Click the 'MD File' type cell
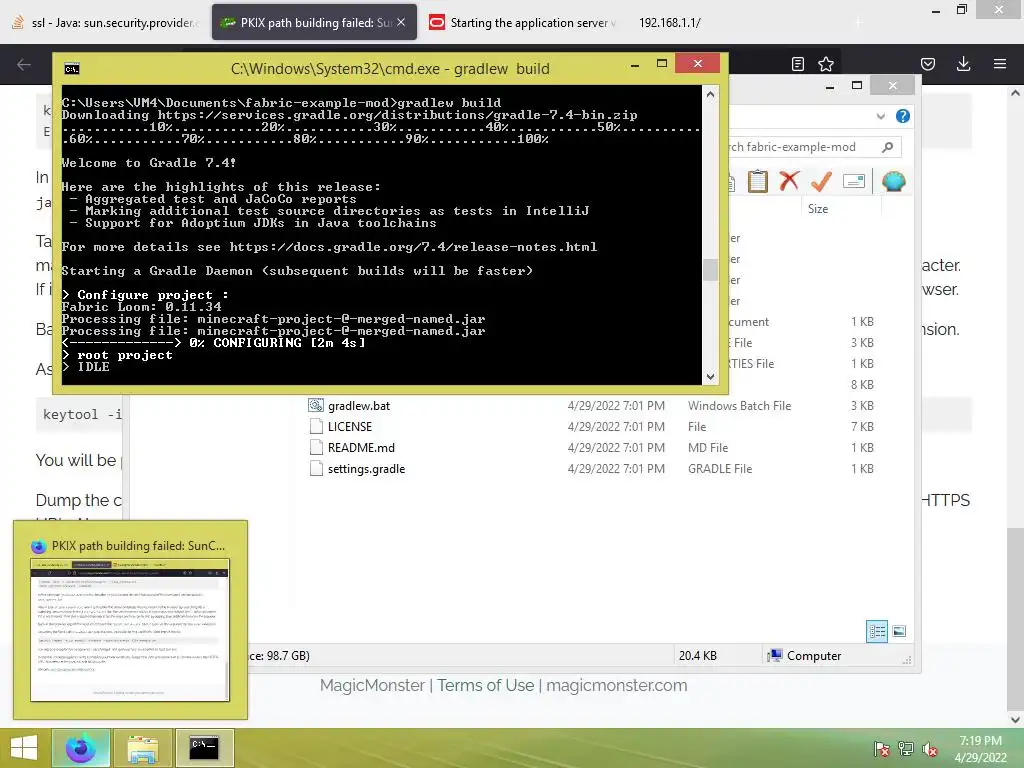 pyautogui.click(x=708, y=447)
